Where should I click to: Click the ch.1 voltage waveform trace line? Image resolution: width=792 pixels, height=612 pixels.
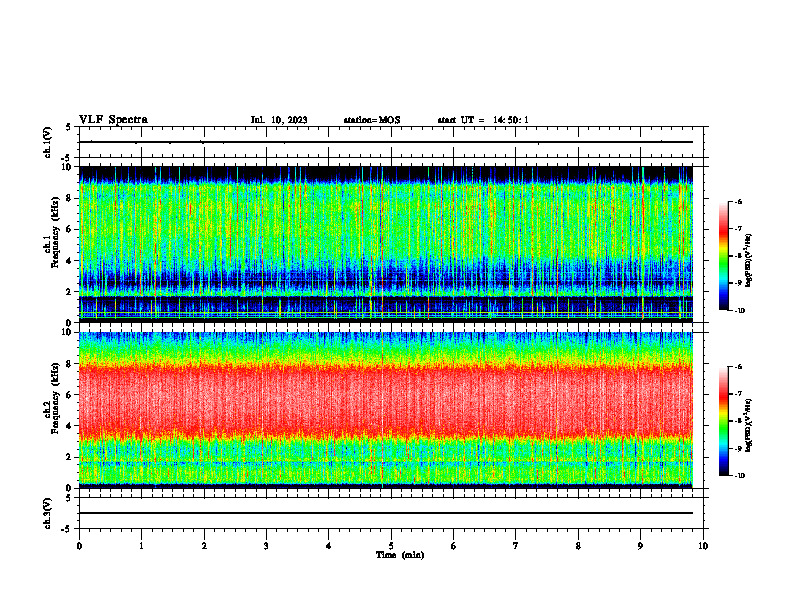(x=386, y=142)
